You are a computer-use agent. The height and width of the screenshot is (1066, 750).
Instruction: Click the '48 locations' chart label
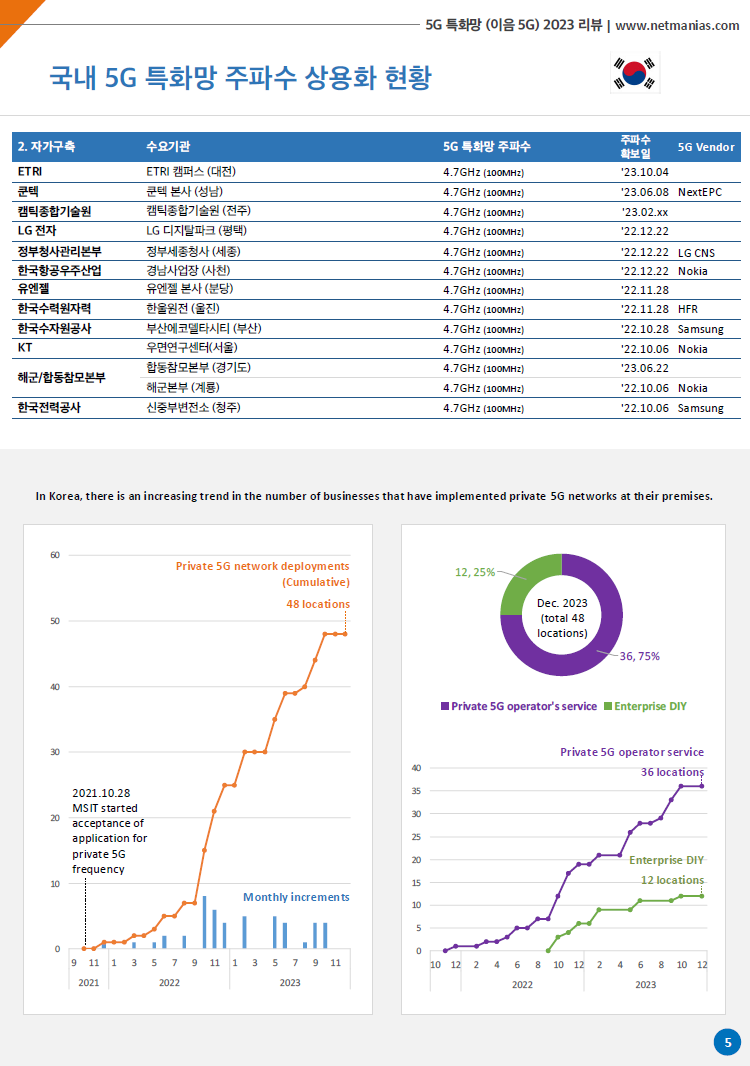point(318,604)
